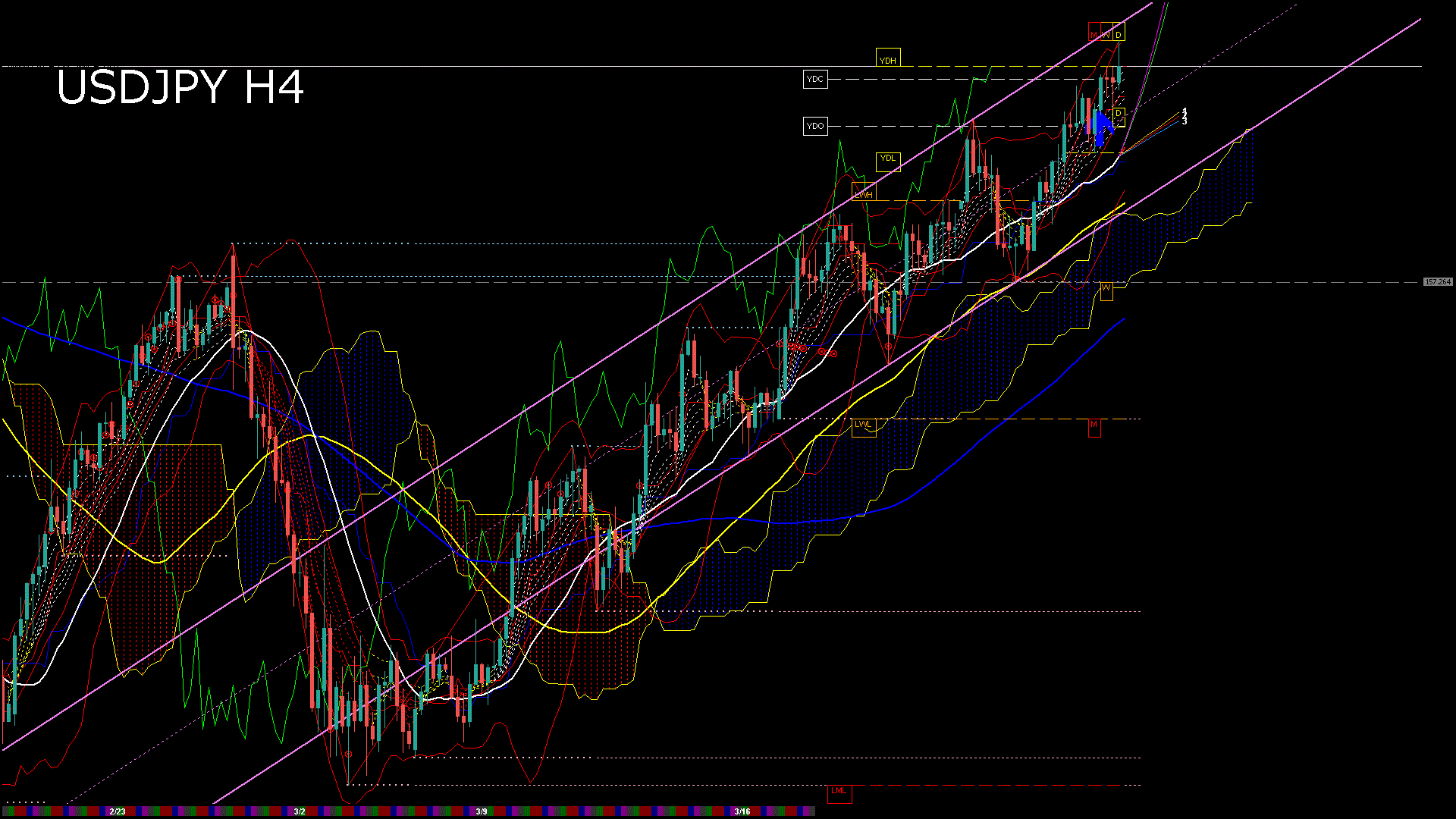Select the yellow YDL label box

(x=888, y=160)
